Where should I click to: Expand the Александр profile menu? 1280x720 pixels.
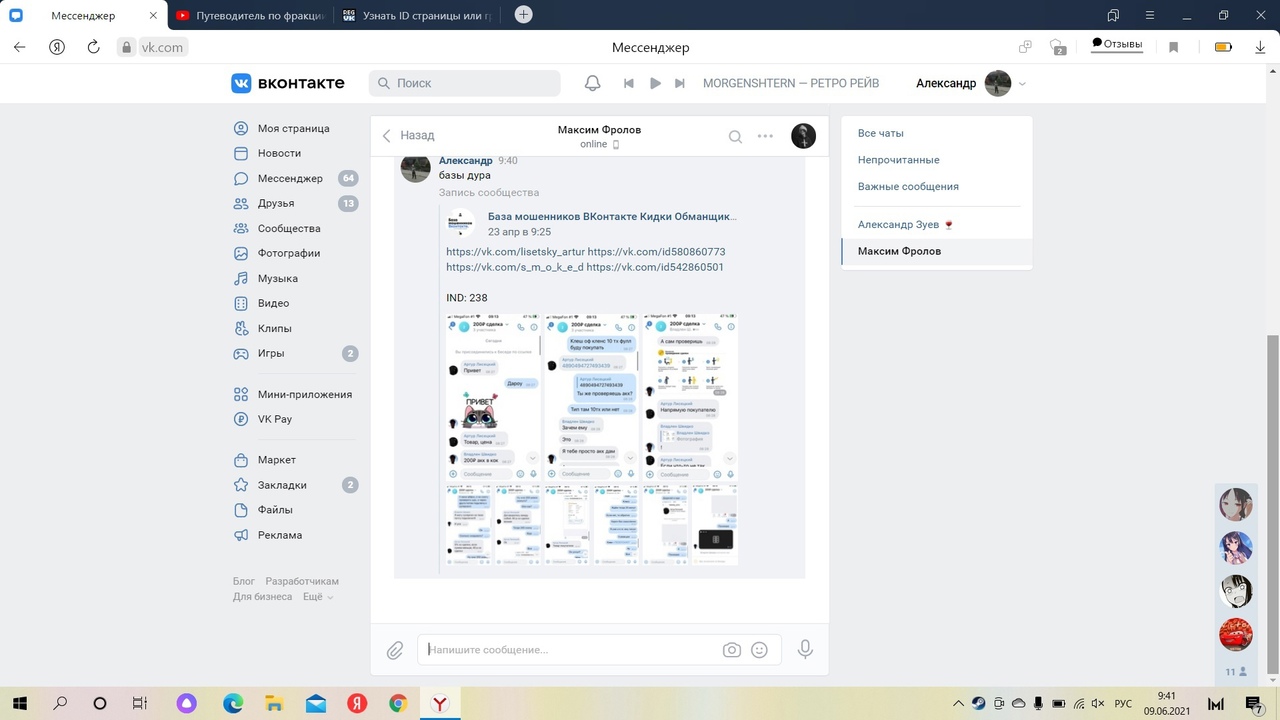click(1022, 84)
